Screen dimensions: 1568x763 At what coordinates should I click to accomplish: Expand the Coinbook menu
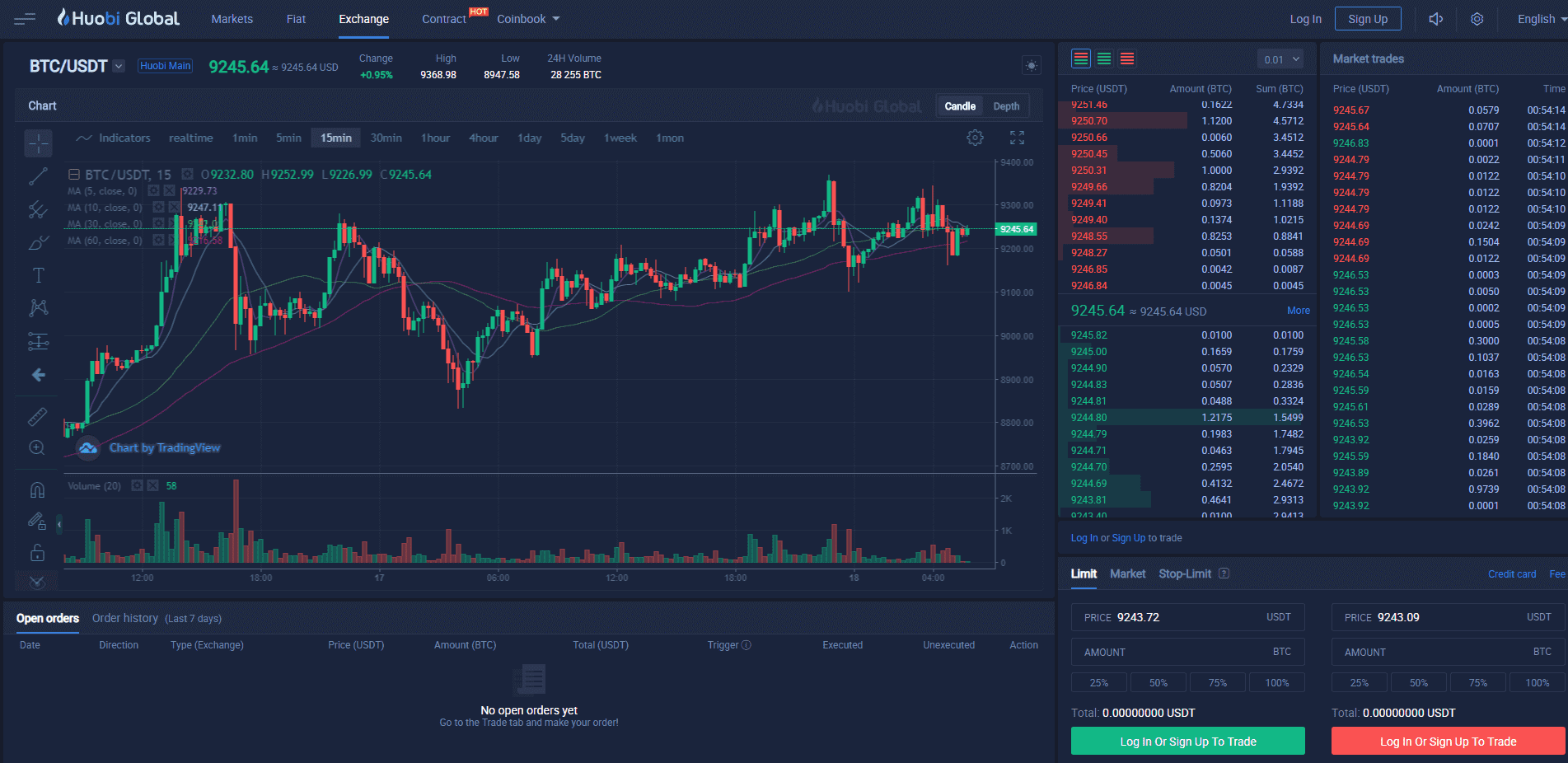528,19
